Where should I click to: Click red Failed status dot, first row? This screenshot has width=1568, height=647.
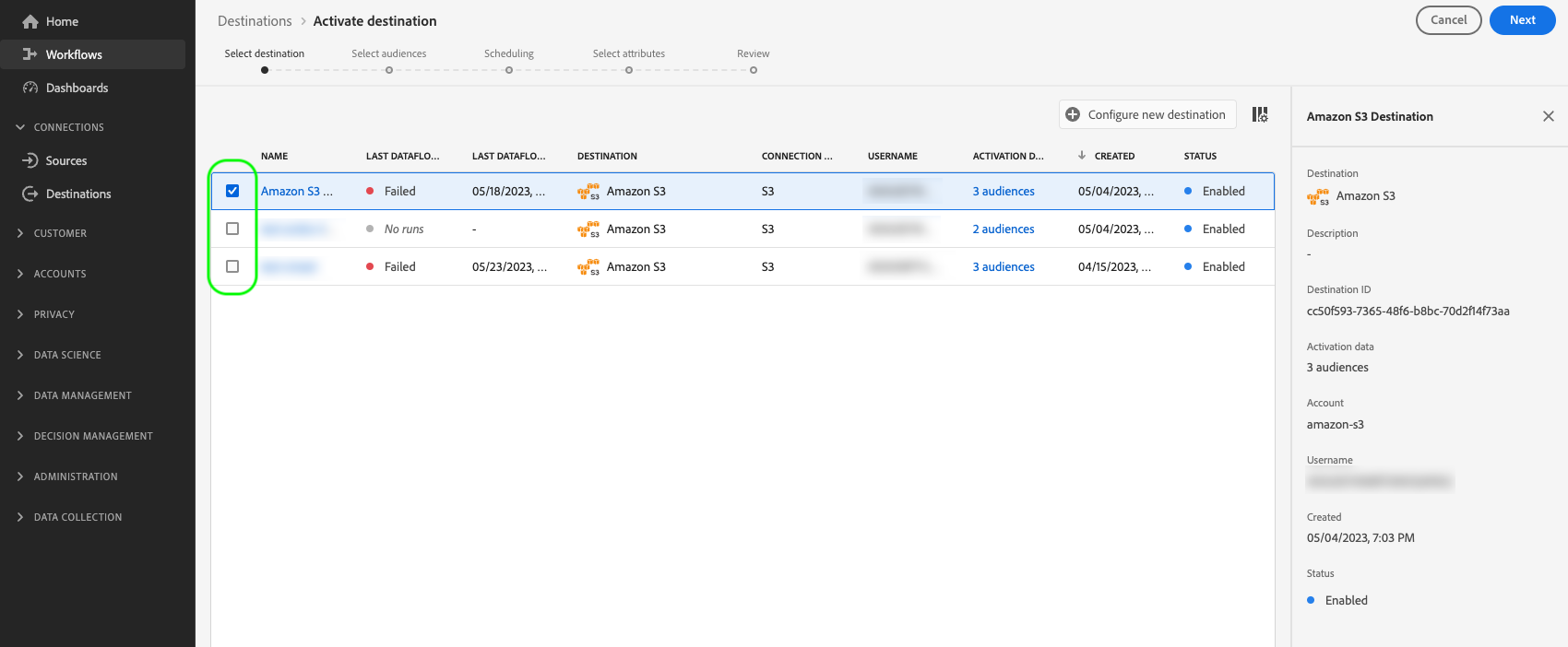[370, 191]
